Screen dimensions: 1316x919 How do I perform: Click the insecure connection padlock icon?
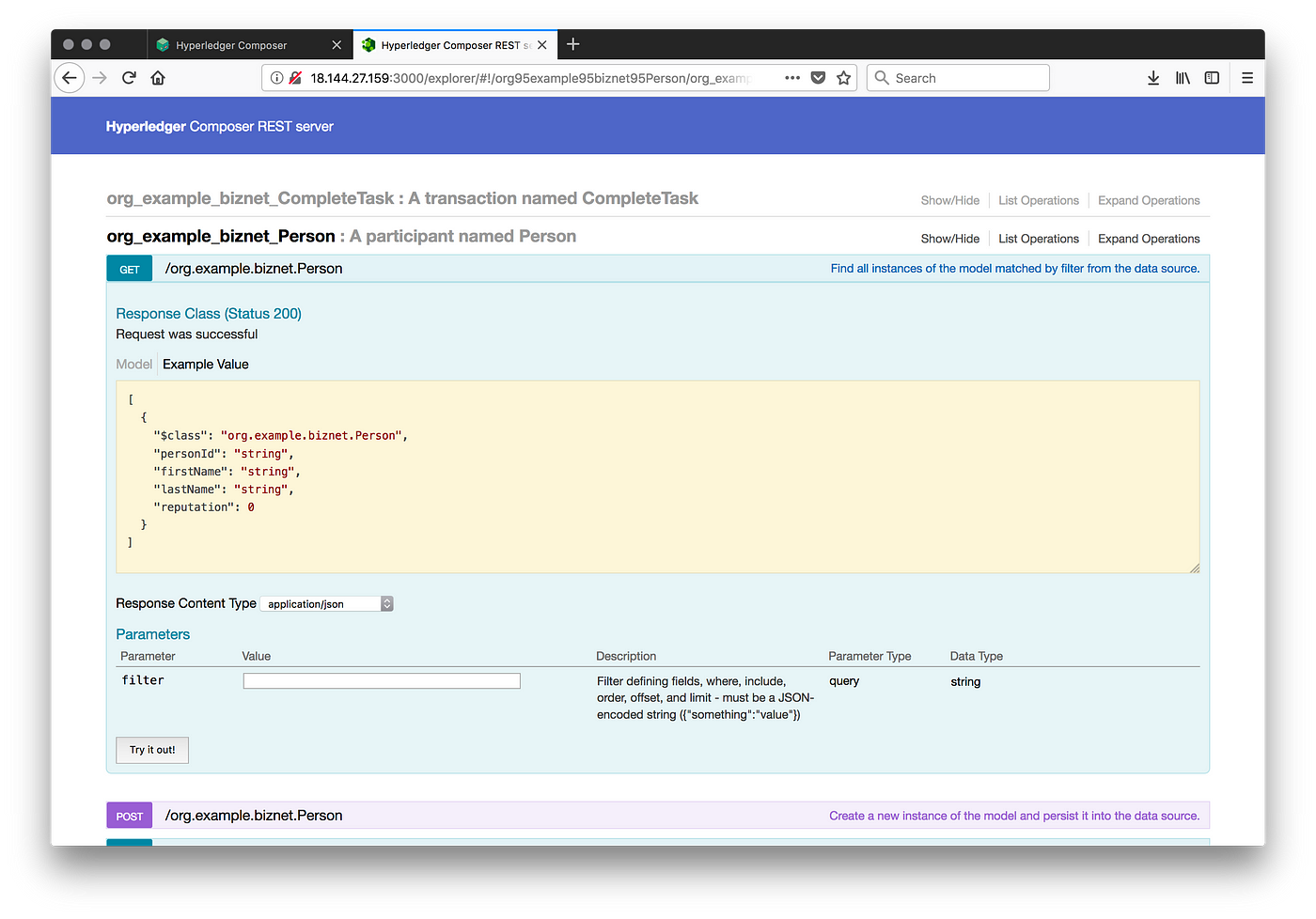pyautogui.click(x=295, y=78)
